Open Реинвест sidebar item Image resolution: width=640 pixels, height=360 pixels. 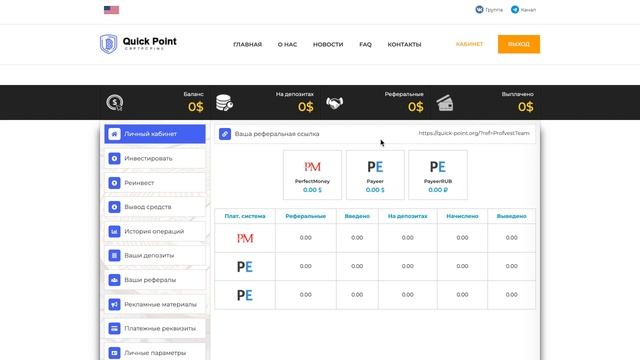pyautogui.click(x=155, y=183)
